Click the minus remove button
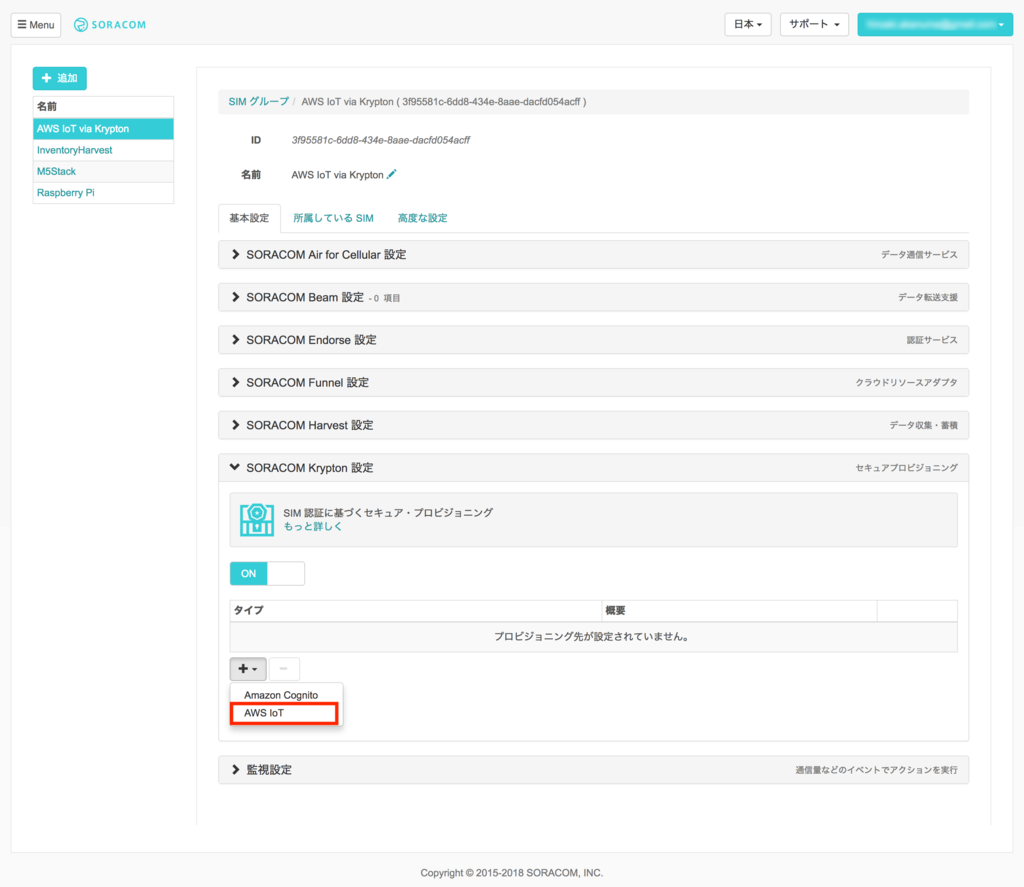 point(283,669)
